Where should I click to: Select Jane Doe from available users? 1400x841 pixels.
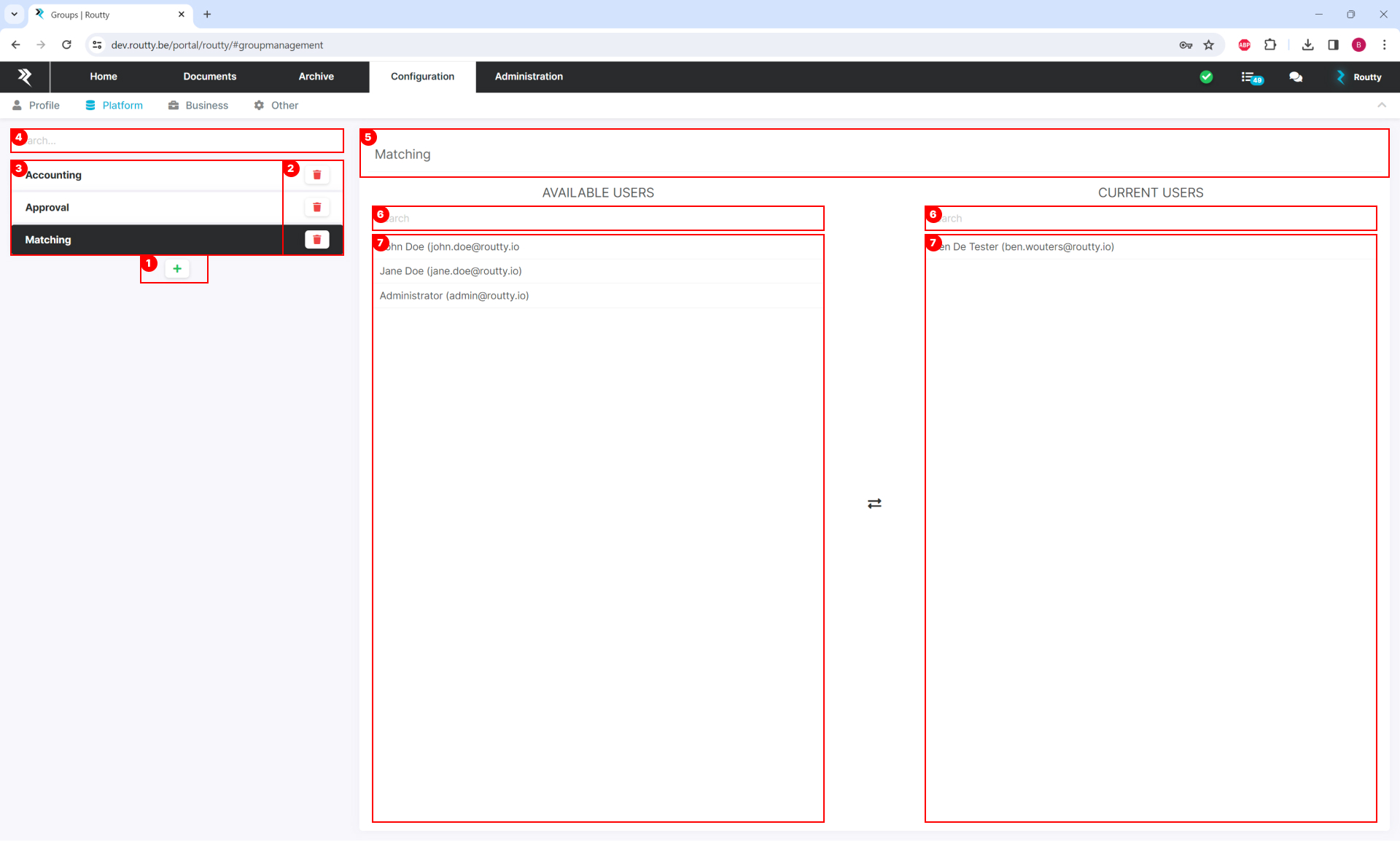point(451,271)
